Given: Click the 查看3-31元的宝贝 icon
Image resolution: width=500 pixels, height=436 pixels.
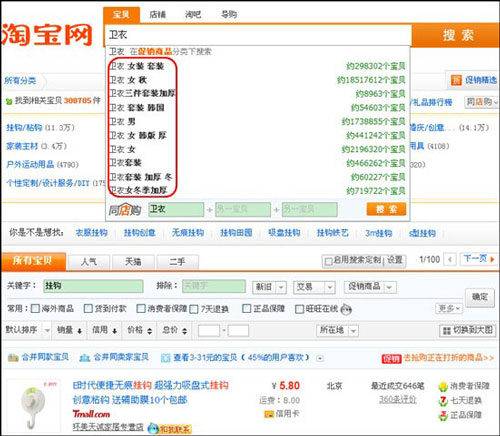Looking at the screenshot, I should coord(165,358).
